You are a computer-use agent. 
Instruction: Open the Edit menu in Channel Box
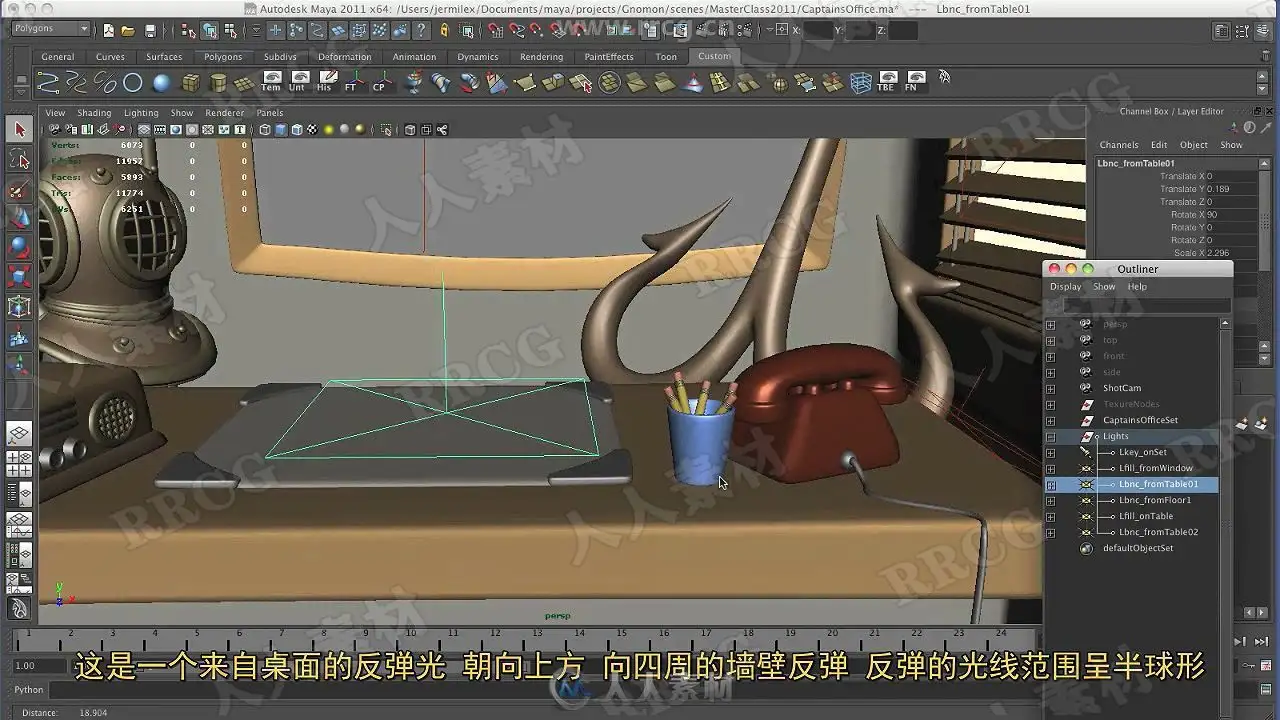pos(1159,145)
